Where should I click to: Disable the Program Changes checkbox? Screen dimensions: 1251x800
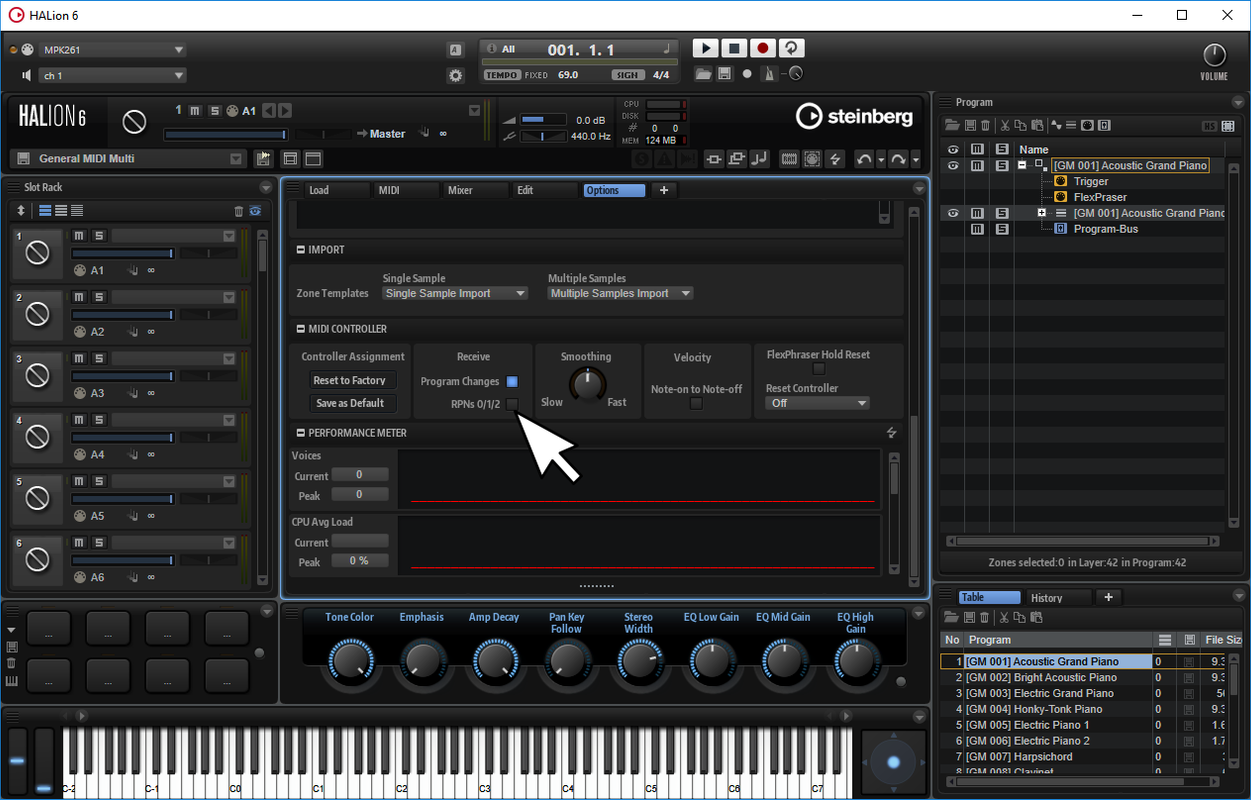(x=512, y=381)
